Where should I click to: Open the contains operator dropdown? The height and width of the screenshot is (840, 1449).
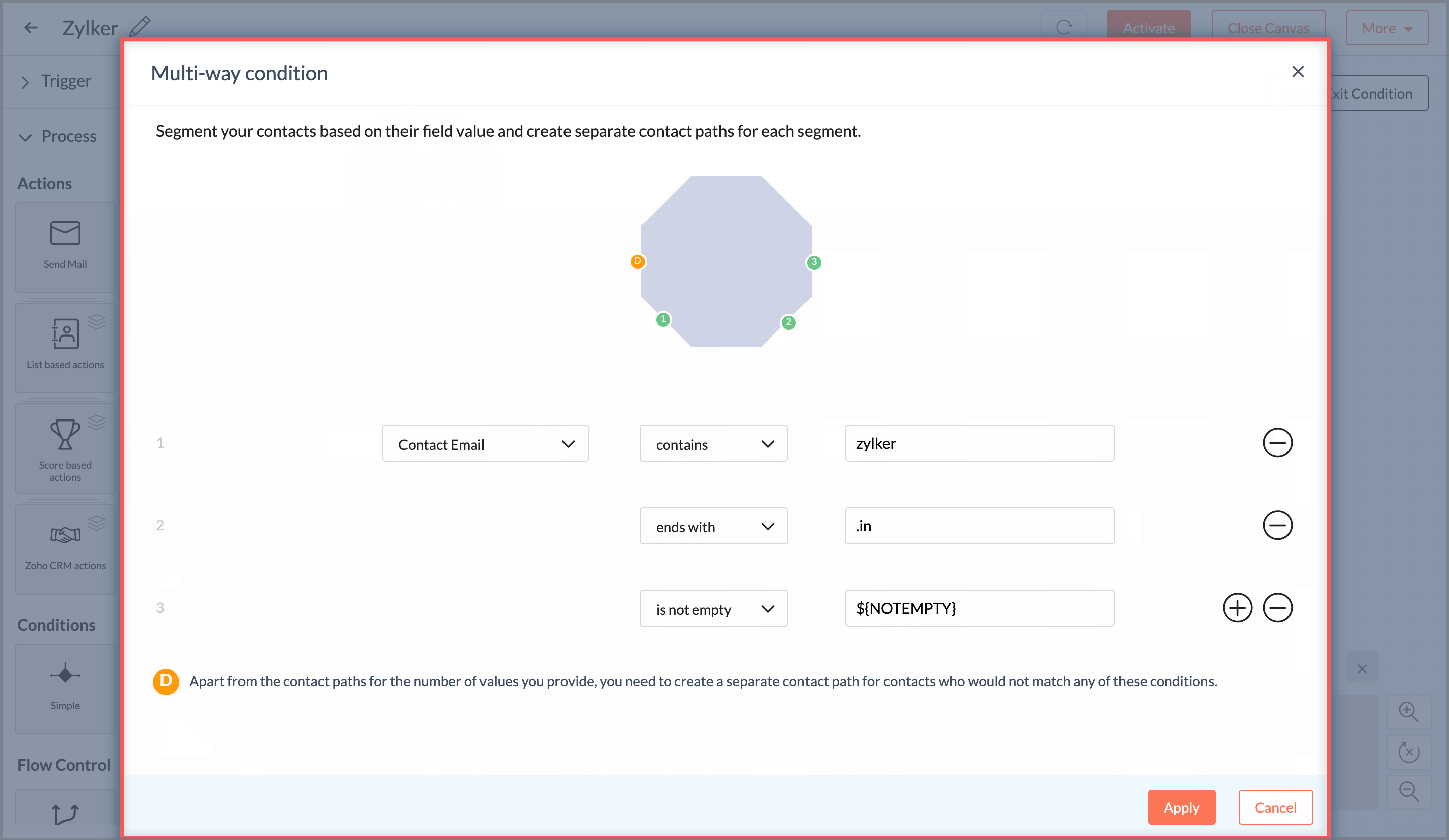[x=713, y=443]
